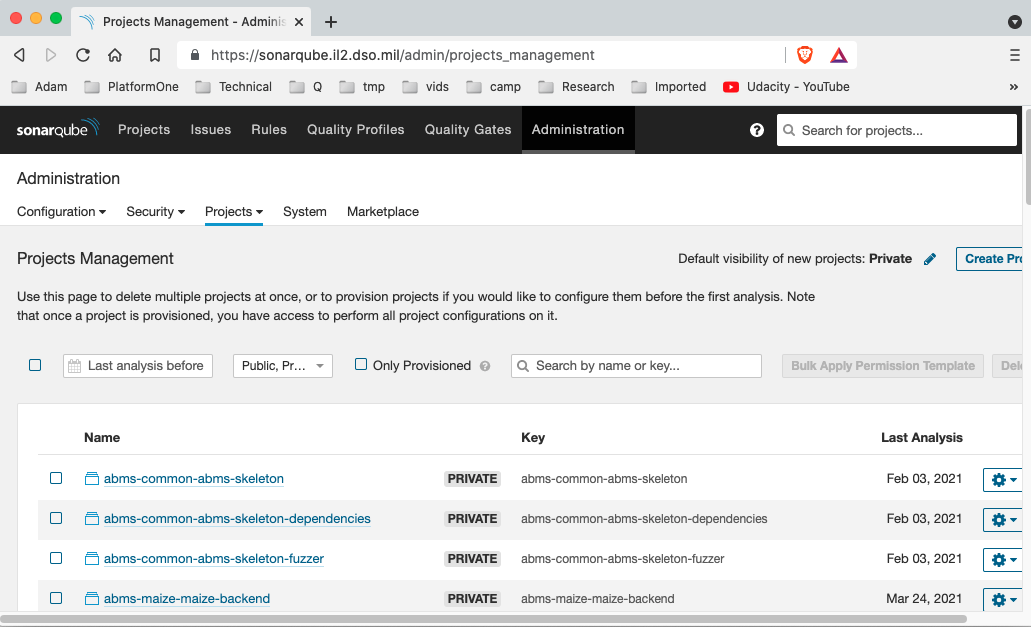Screen dimensions: 1031x627
Task: Click the pencil icon beside Private visibility
Action: point(930,259)
